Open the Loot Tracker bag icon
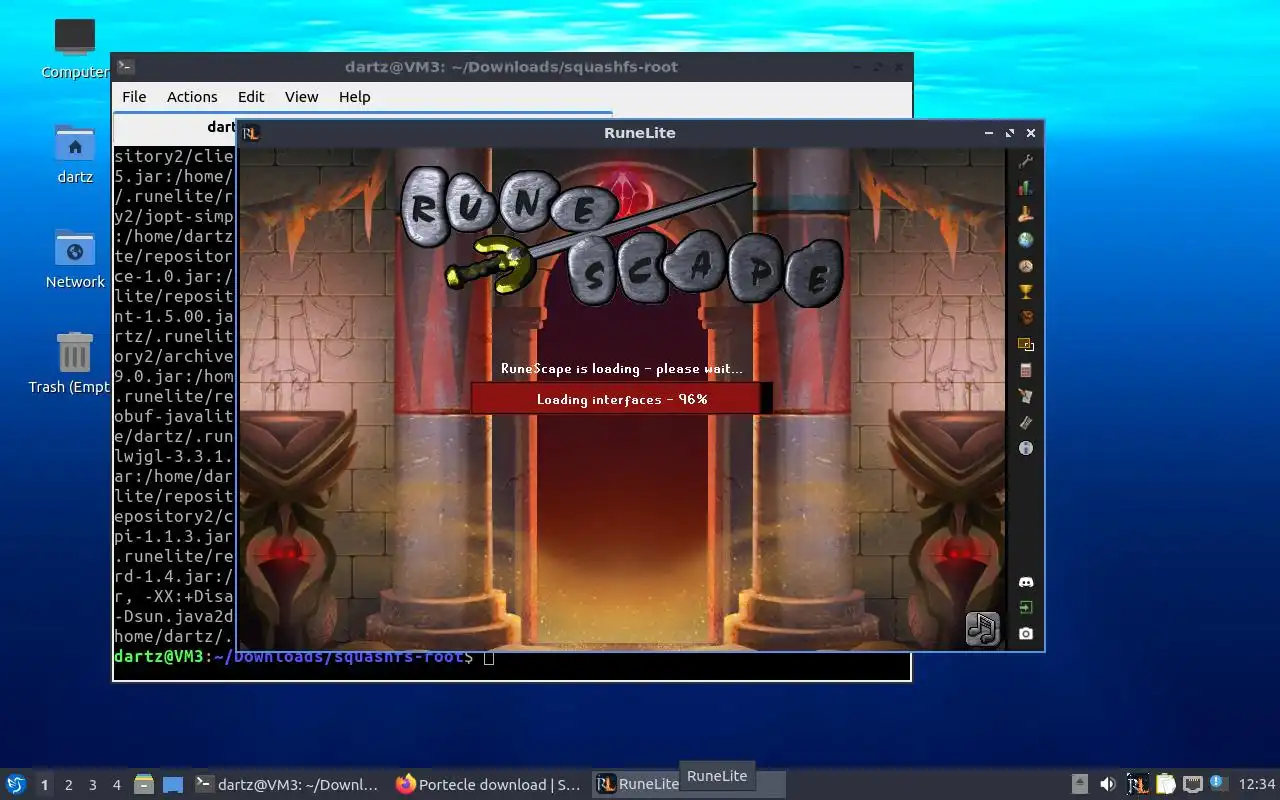This screenshot has width=1280, height=800. (x=1025, y=318)
